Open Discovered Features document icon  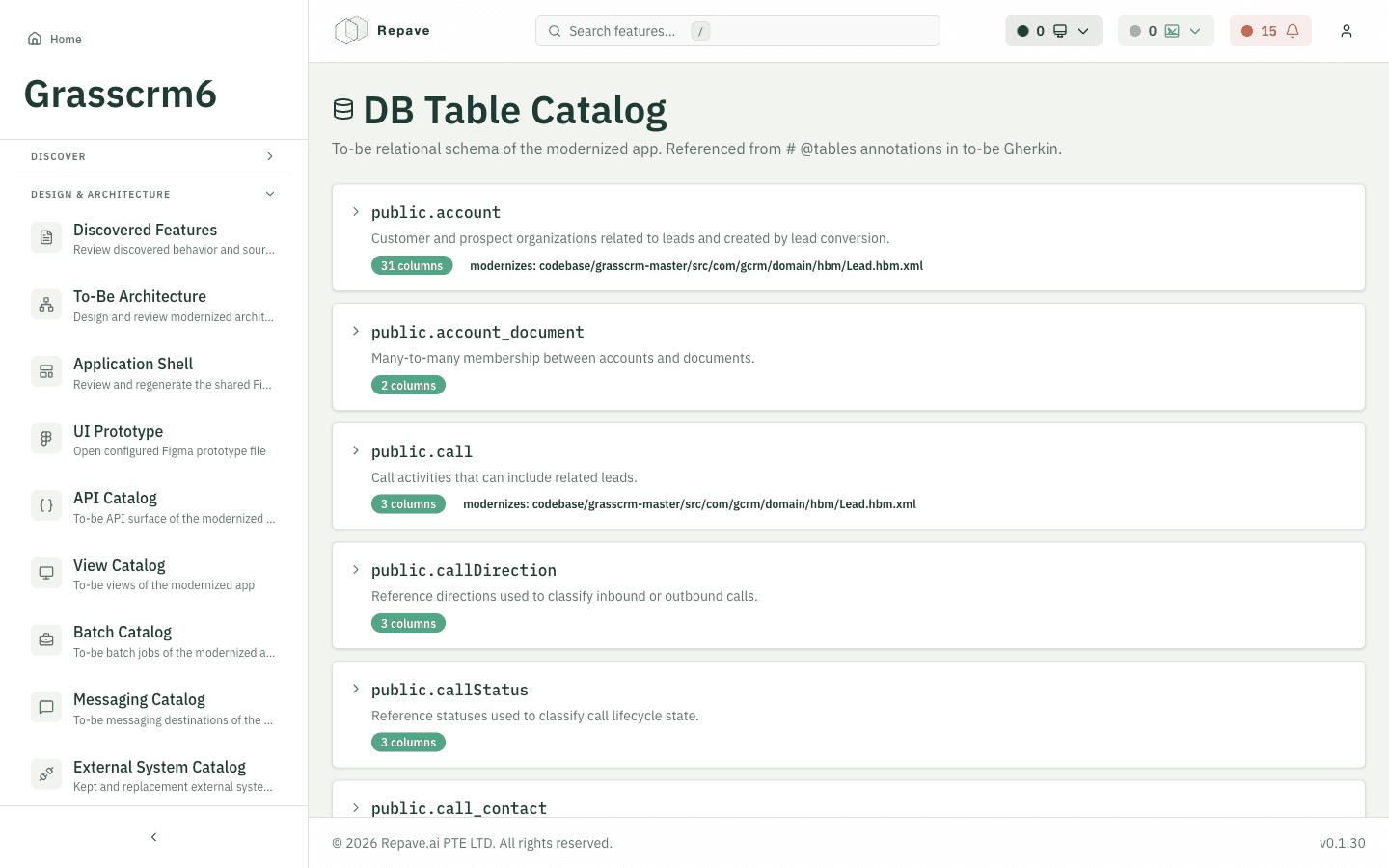[x=46, y=237]
